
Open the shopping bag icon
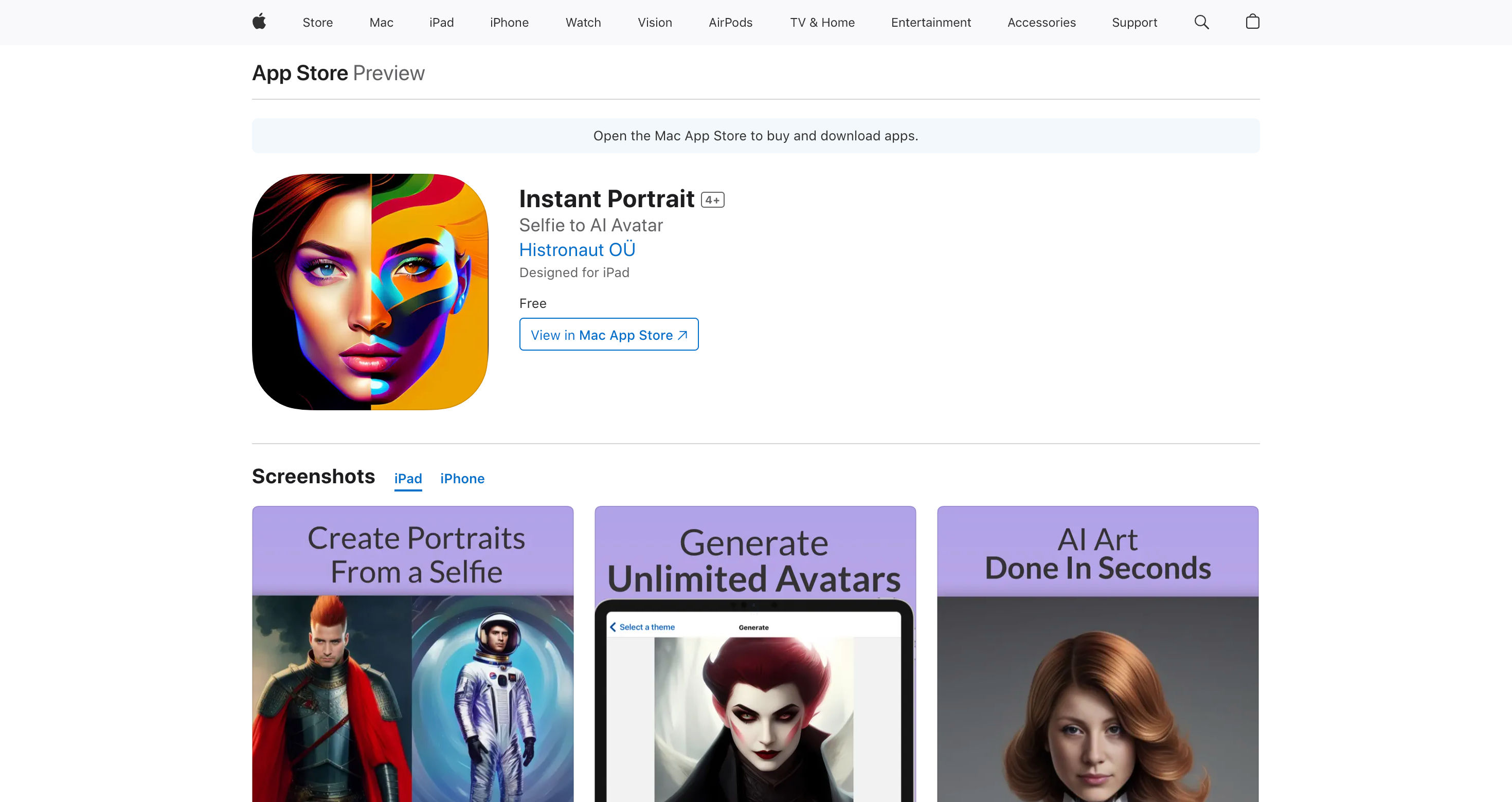pos(1253,22)
